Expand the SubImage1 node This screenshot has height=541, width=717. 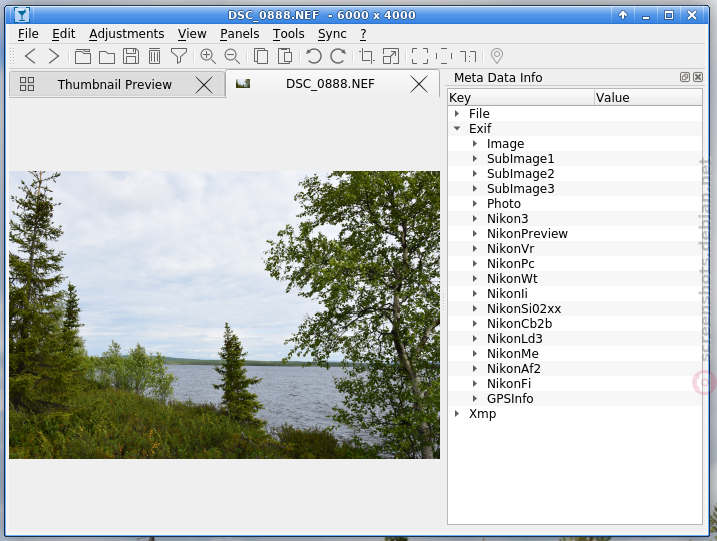(x=475, y=159)
